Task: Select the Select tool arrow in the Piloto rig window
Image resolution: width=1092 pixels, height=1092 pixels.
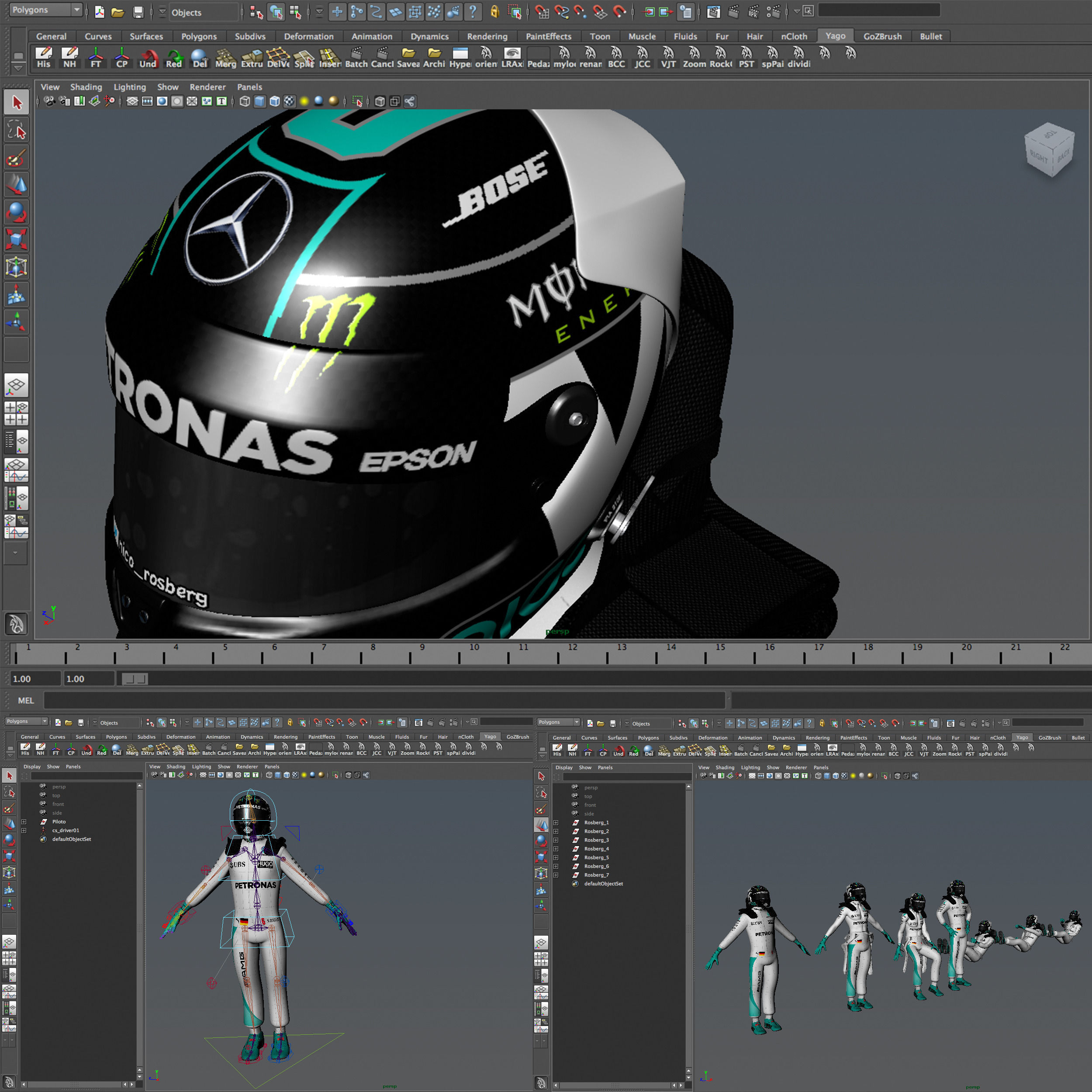Action: point(9,775)
